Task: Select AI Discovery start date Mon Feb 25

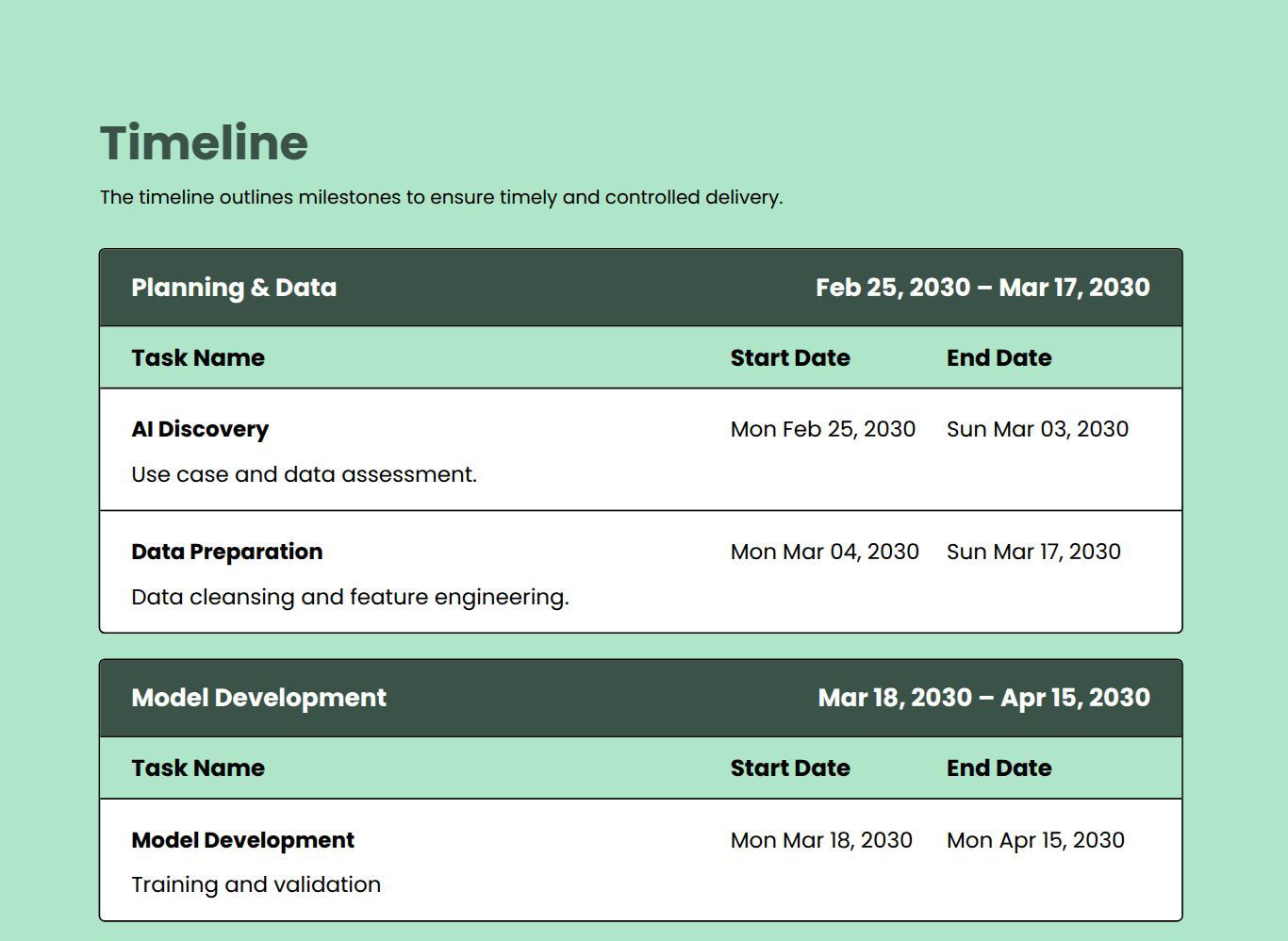Action: point(822,429)
